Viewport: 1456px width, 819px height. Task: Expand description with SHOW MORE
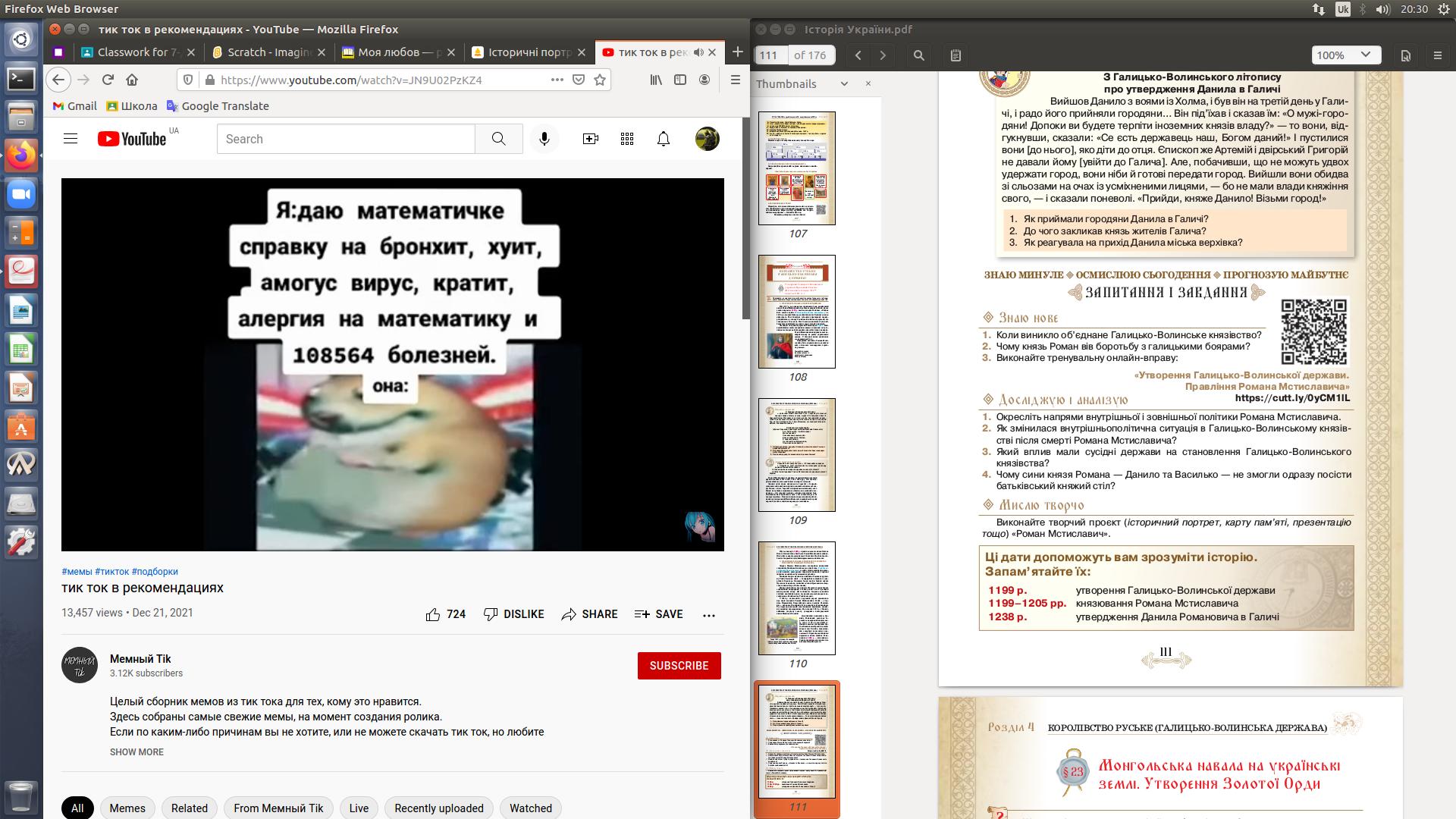click(136, 752)
